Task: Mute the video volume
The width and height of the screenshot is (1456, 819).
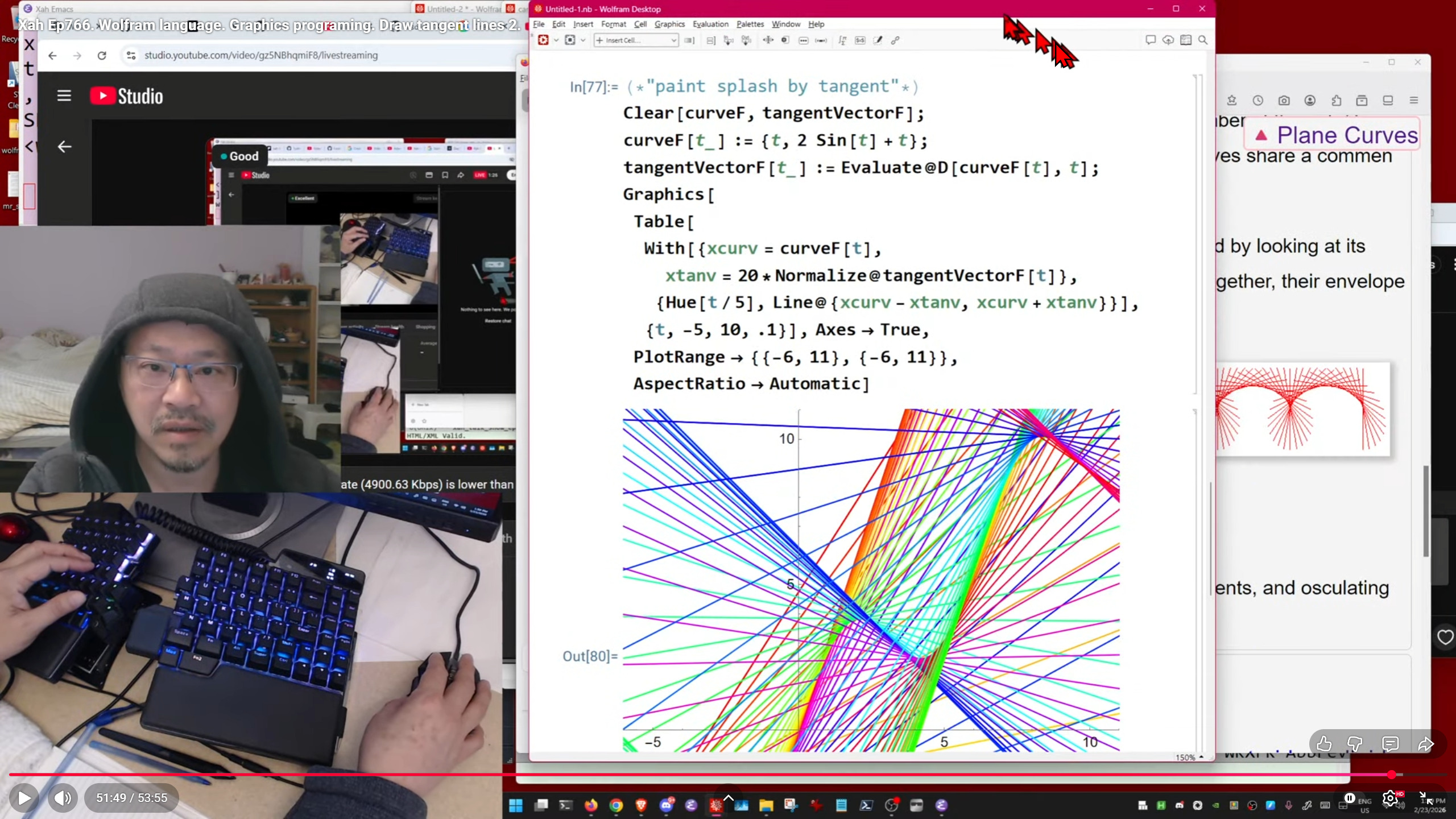Action: tap(63, 798)
